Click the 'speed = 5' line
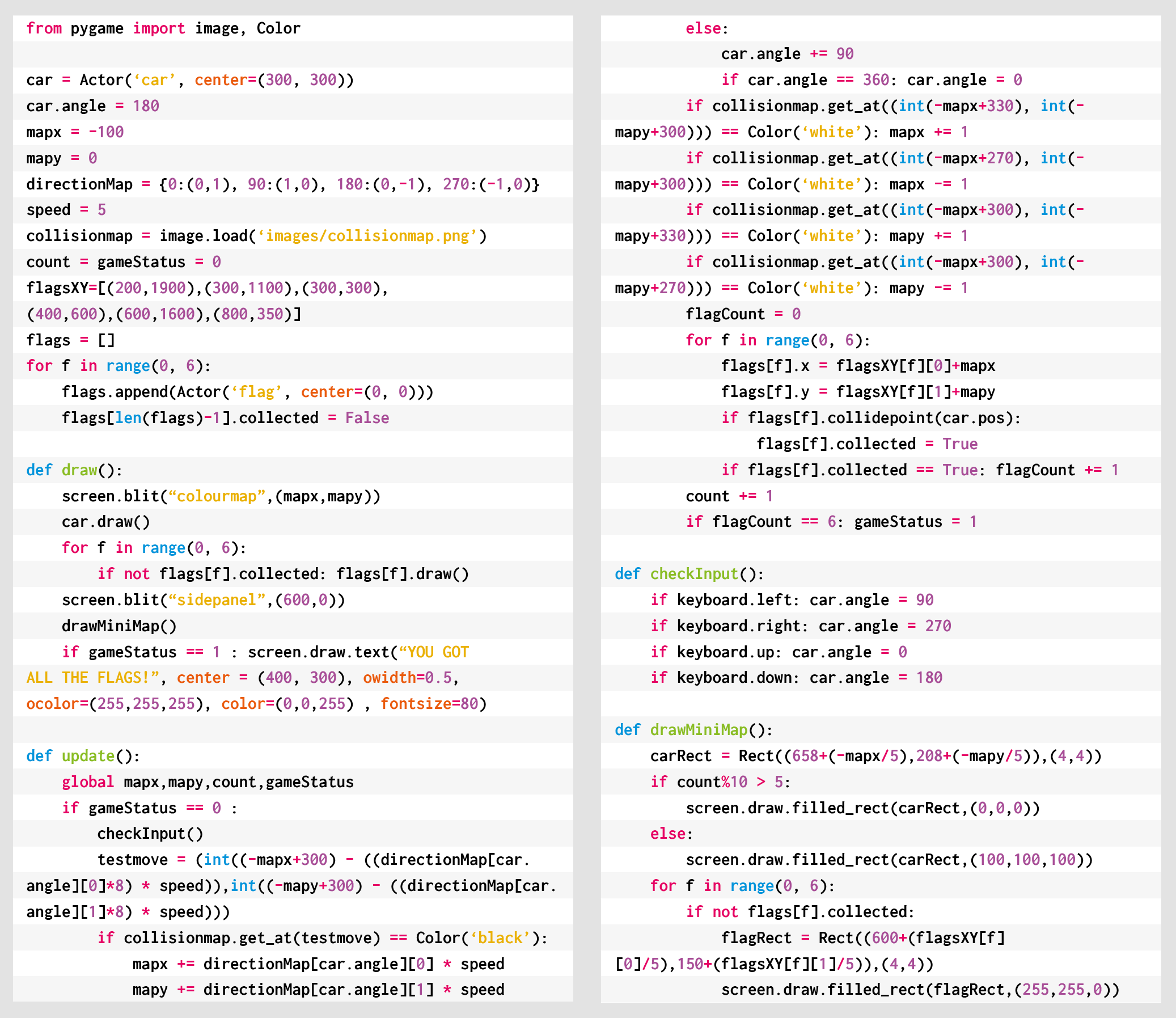The height and width of the screenshot is (1018, 1176). click(66, 210)
